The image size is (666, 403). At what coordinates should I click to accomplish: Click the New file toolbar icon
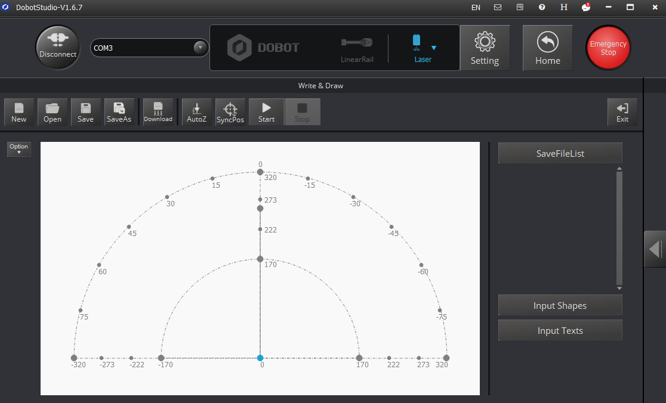click(19, 112)
